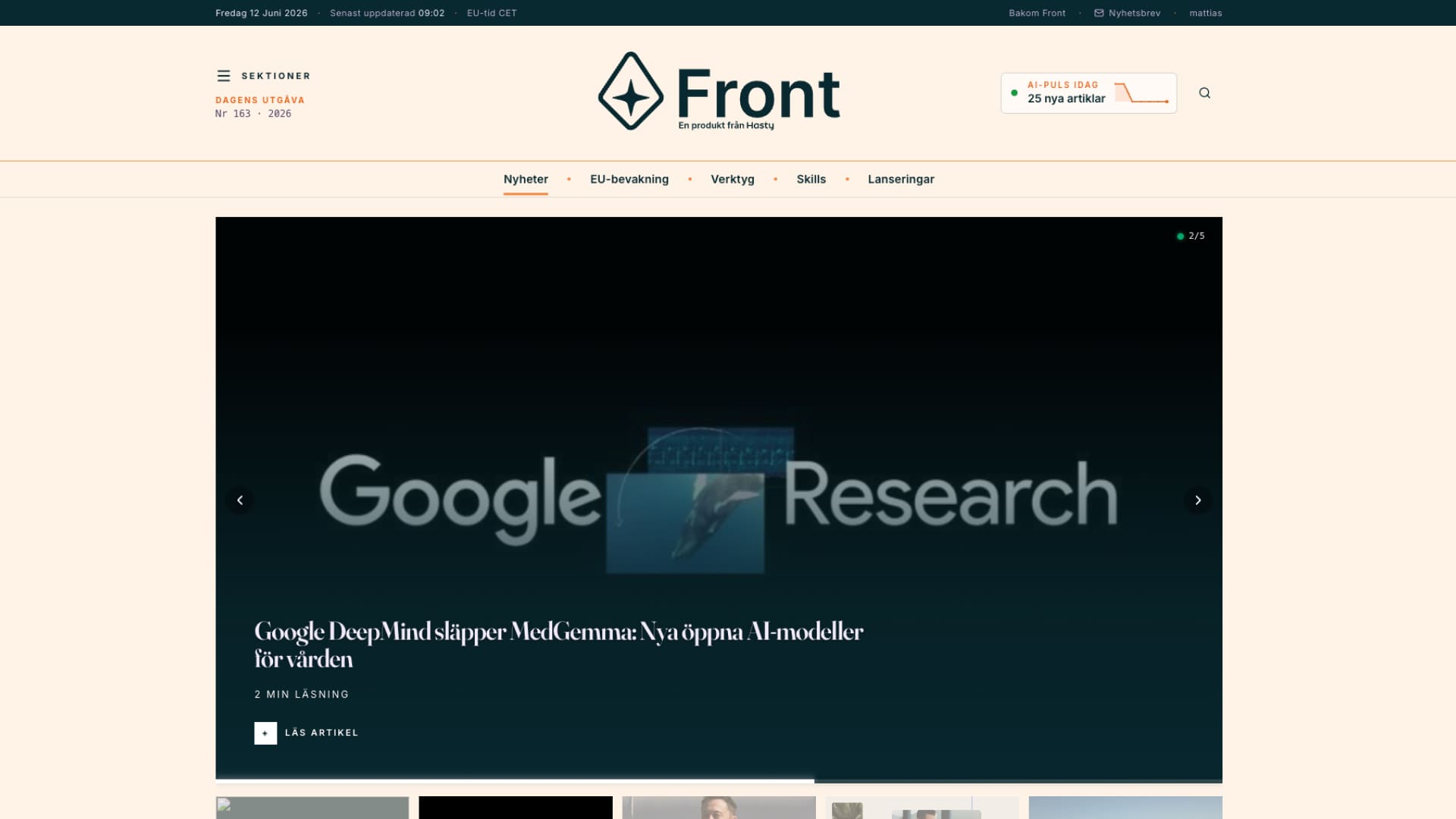Image resolution: width=1456 pixels, height=819 pixels.
Task: Open the Bakom Front link
Action: (x=1037, y=13)
